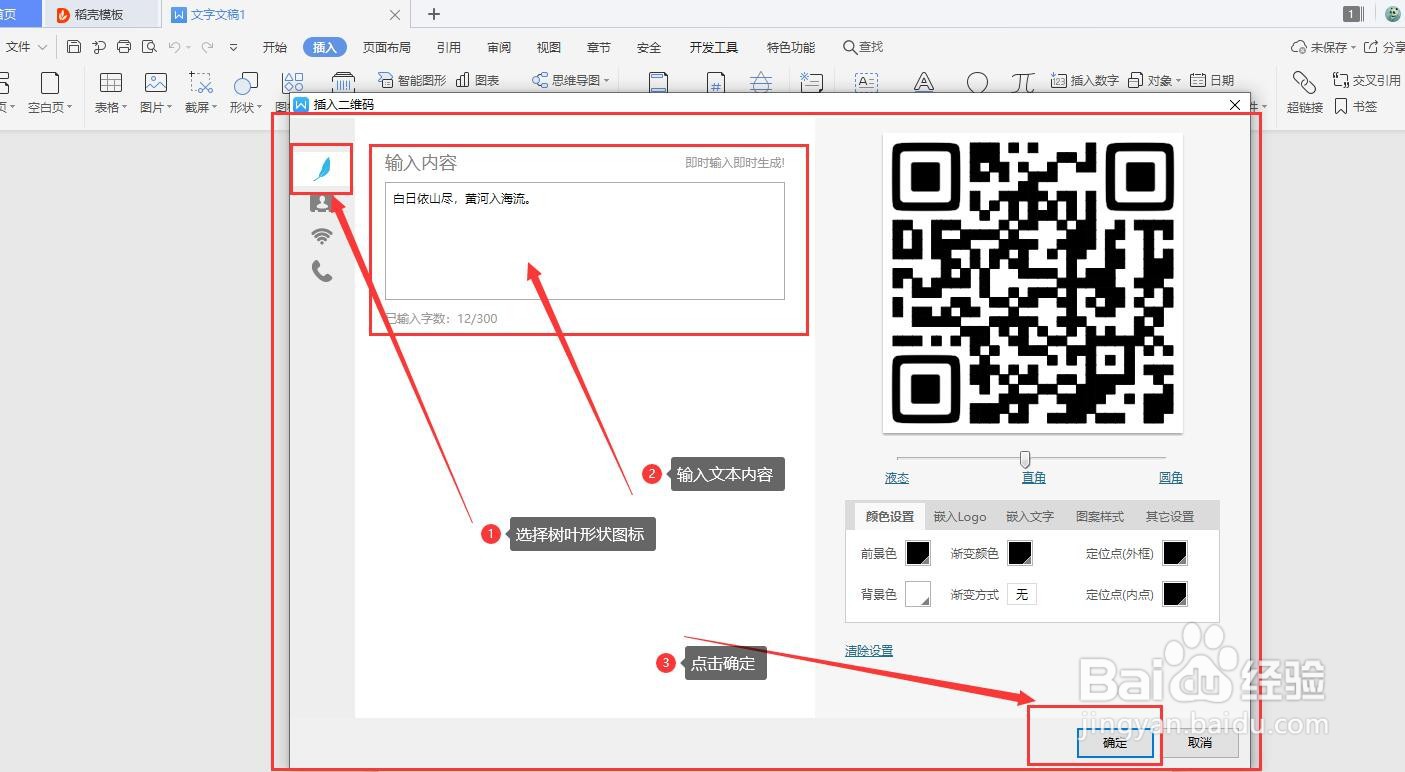Viewport: 1405px width, 772px height.
Task: Select the leaf-shaped text QR icon
Action: point(322,169)
